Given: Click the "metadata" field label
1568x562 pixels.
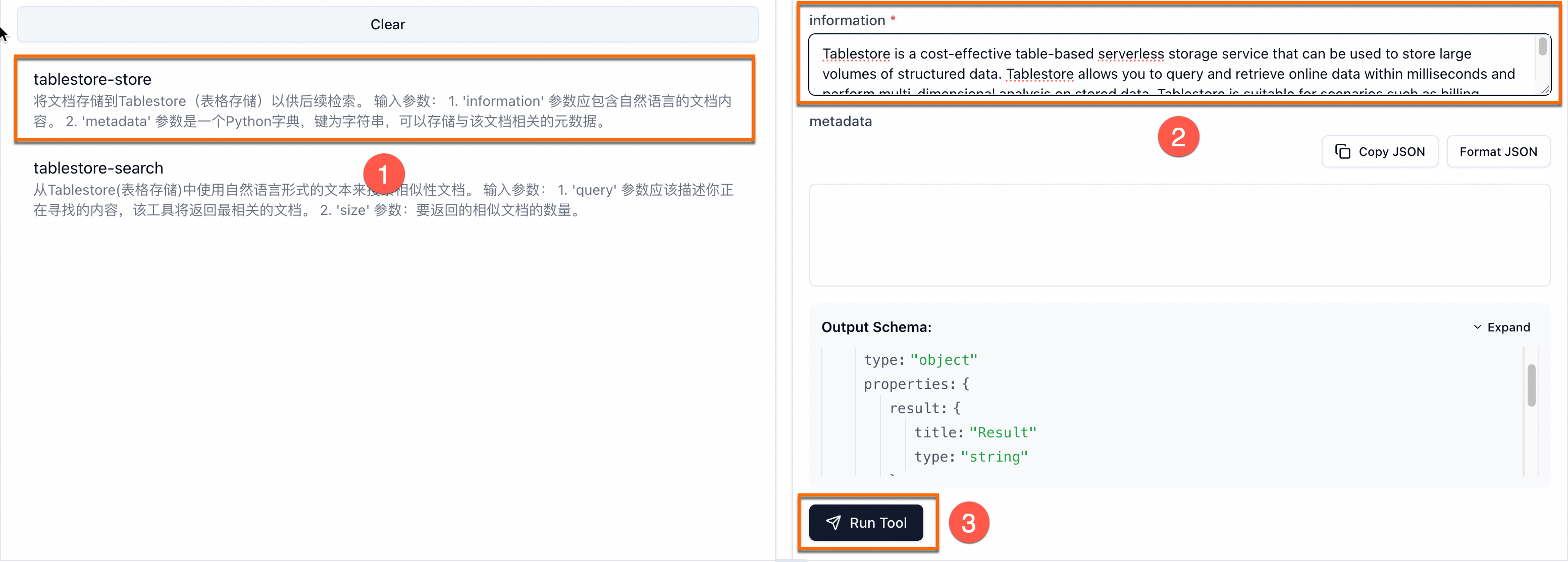Looking at the screenshot, I should point(840,121).
